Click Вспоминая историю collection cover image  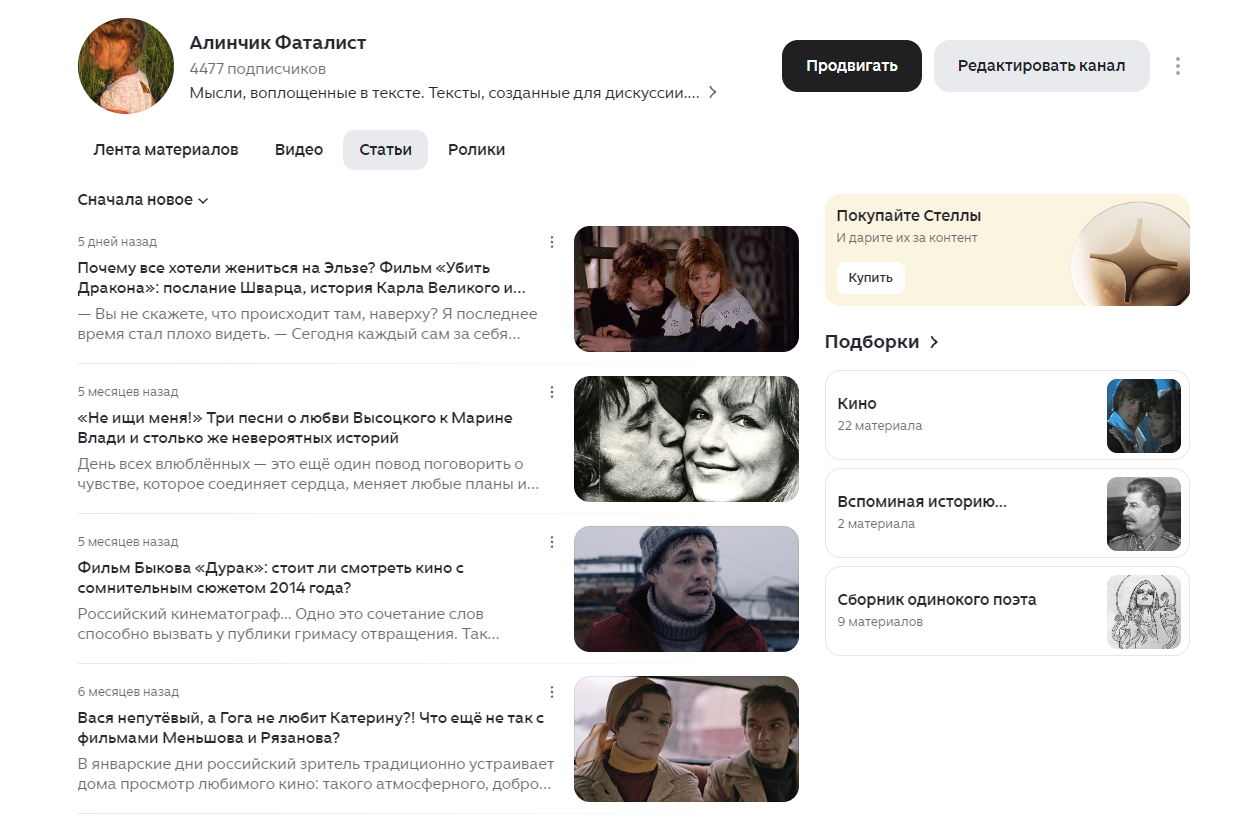1144,514
